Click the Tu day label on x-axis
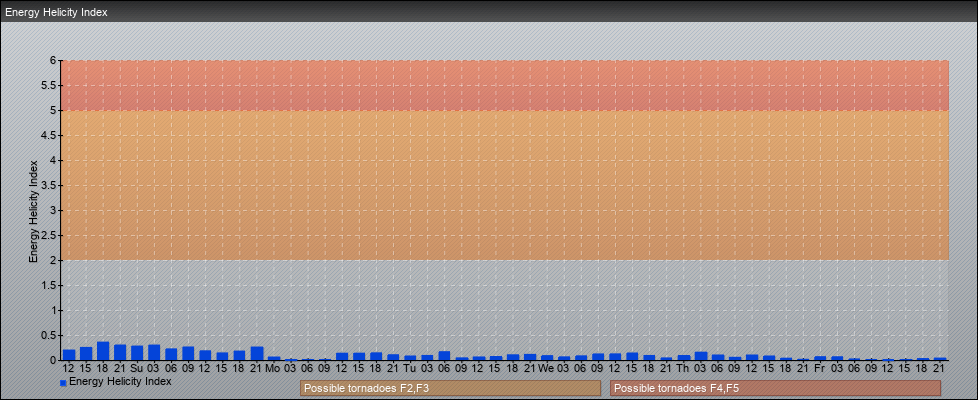Viewport: 978px width, 400px height. click(410, 368)
